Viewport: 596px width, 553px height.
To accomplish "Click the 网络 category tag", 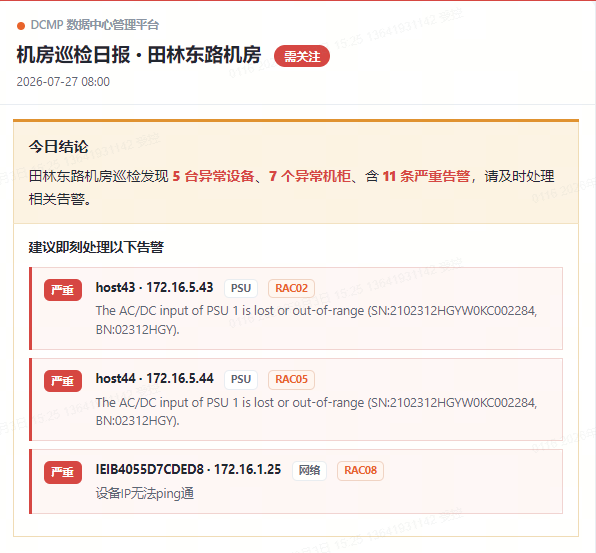I will pos(309,471).
